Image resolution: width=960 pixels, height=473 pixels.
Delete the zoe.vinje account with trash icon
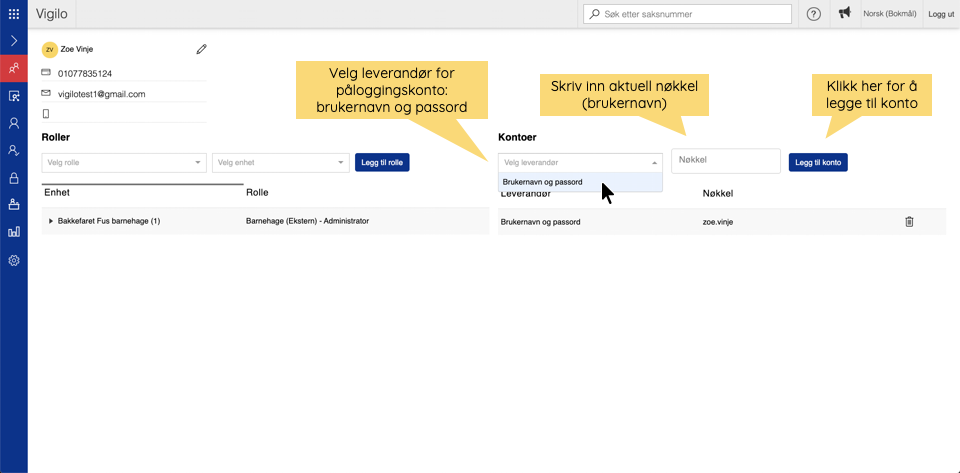point(909,221)
